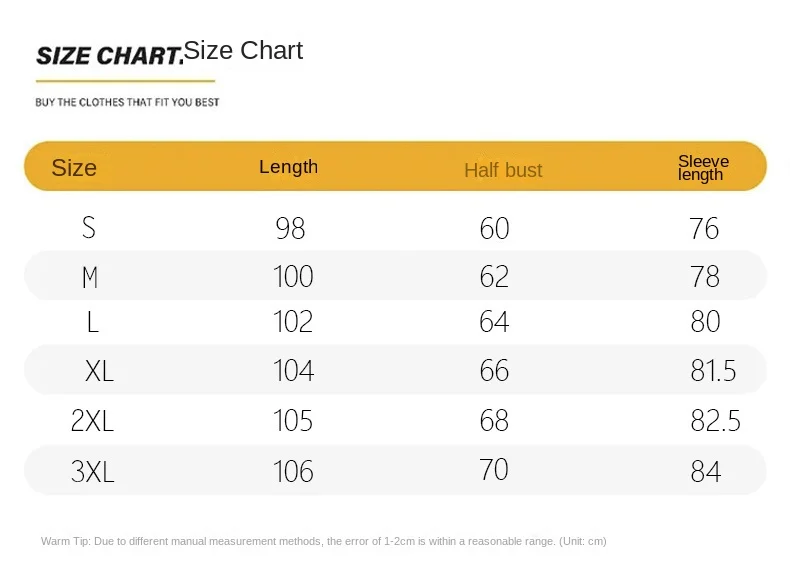Click the bold italic "SIZE CHART." heading
The width and height of the screenshot is (790, 573).
(x=109, y=55)
